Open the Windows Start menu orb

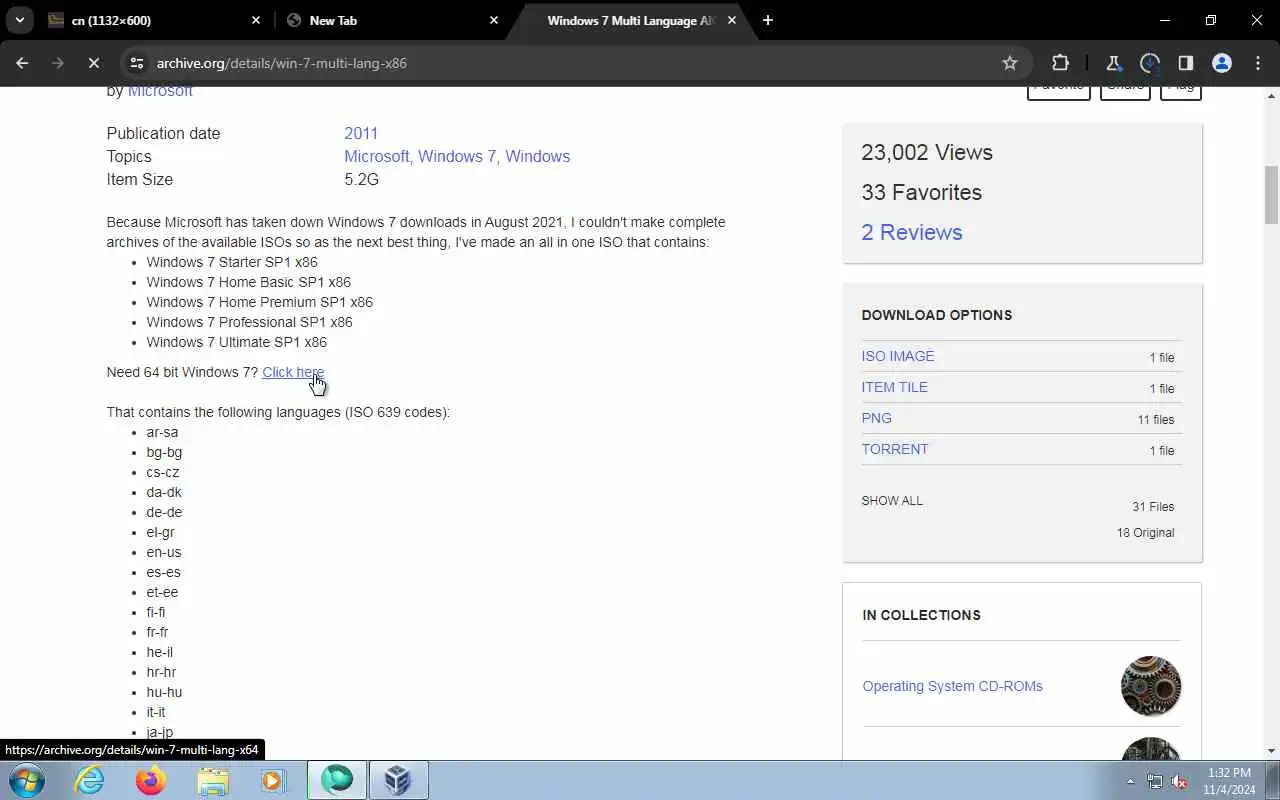point(27,780)
